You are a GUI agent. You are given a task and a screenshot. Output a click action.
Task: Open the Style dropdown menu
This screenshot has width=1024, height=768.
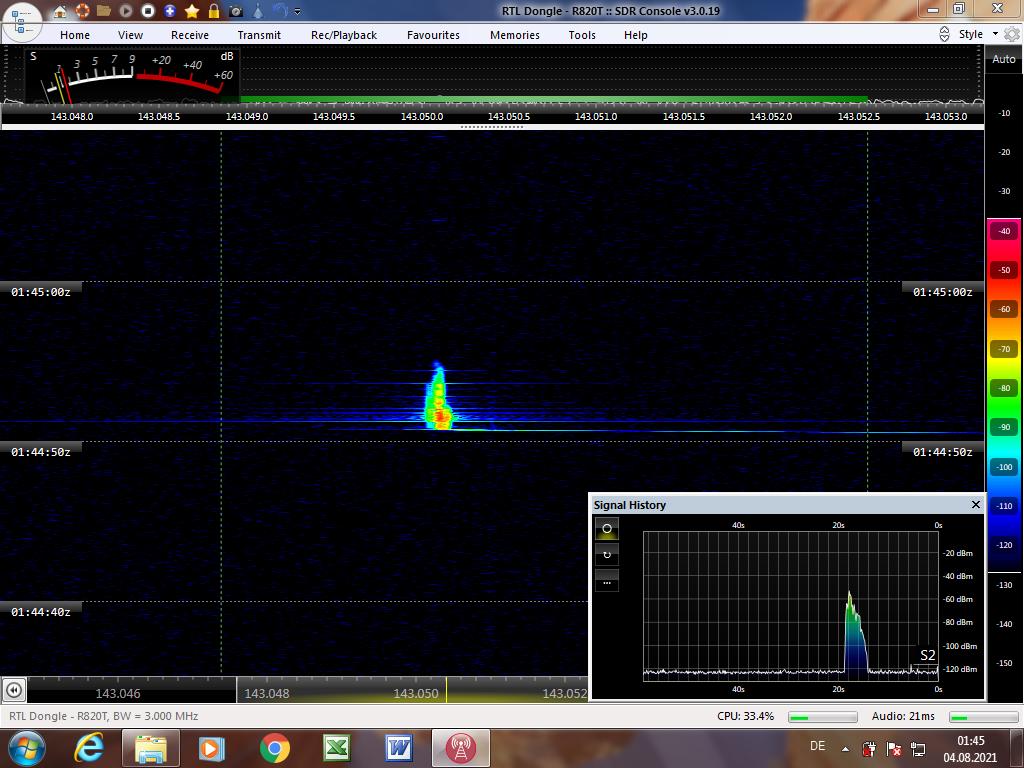click(x=978, y=34)
